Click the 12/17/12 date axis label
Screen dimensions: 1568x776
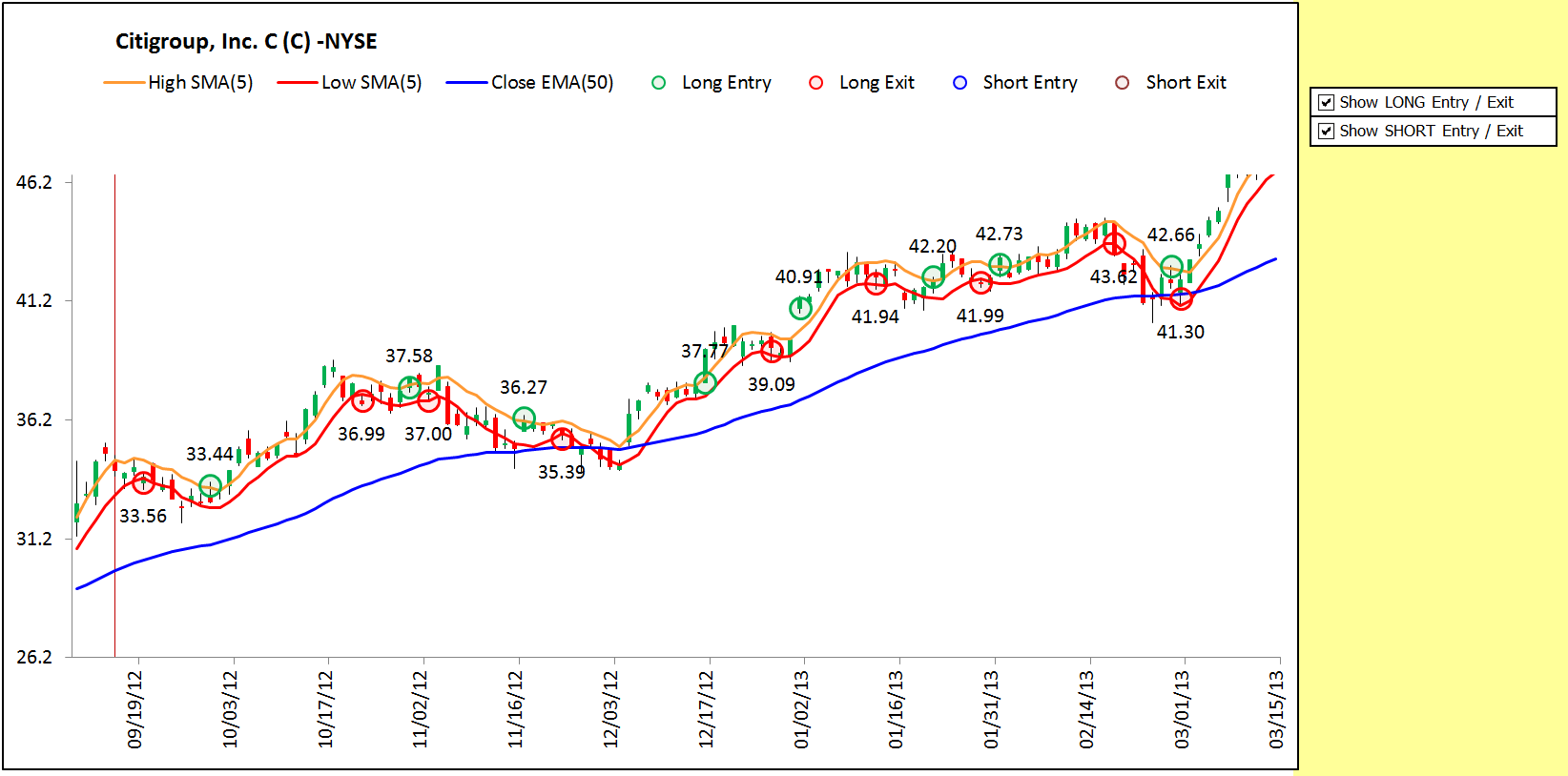pos(706,709)
